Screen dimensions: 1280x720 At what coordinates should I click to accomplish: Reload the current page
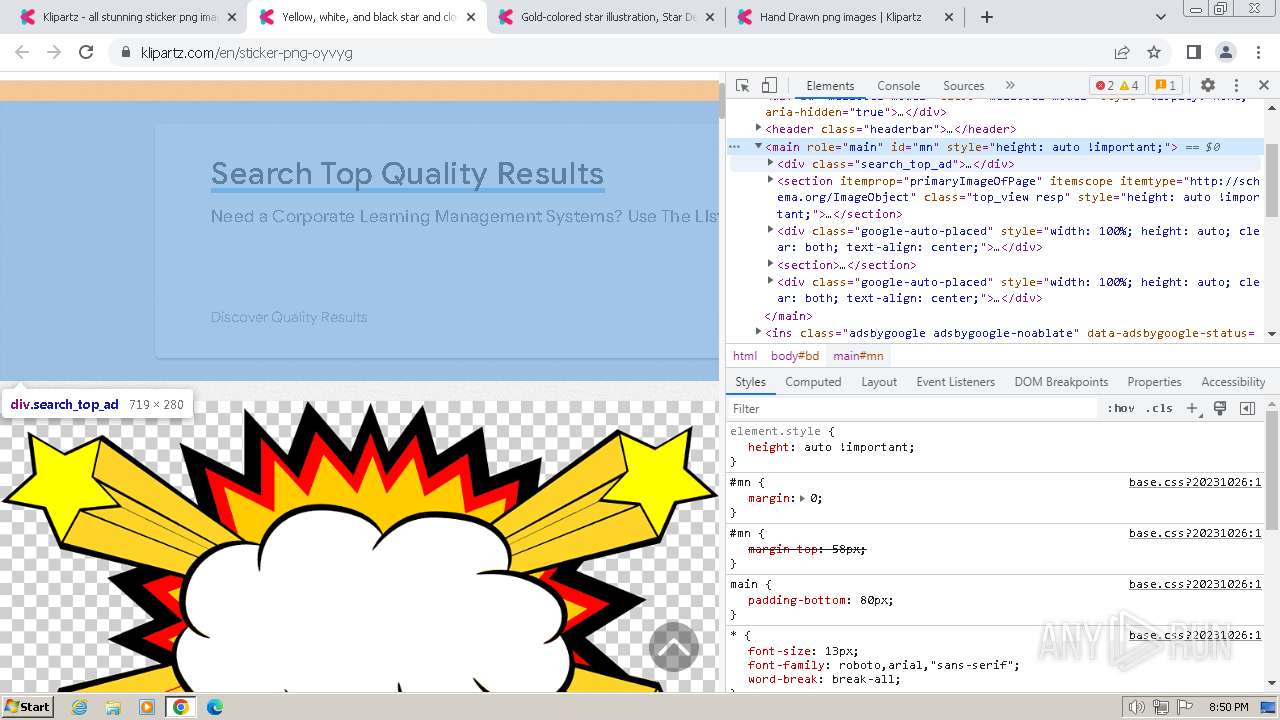pos(86,53)
